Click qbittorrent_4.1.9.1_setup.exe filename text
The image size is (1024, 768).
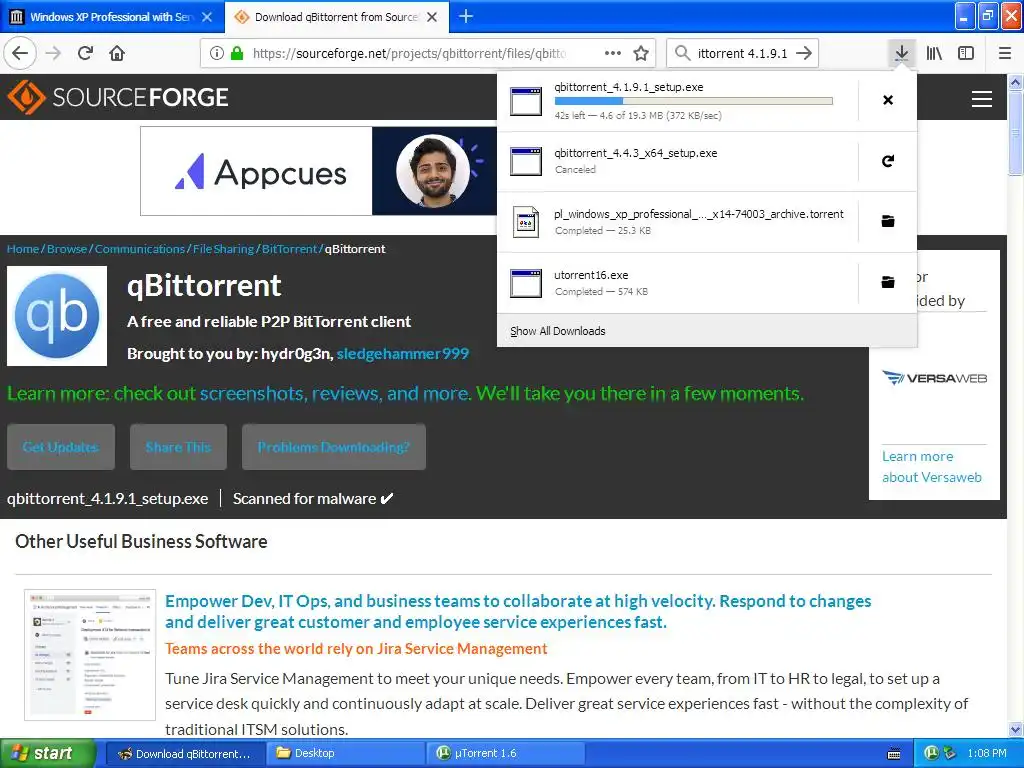tap(107, 498)
